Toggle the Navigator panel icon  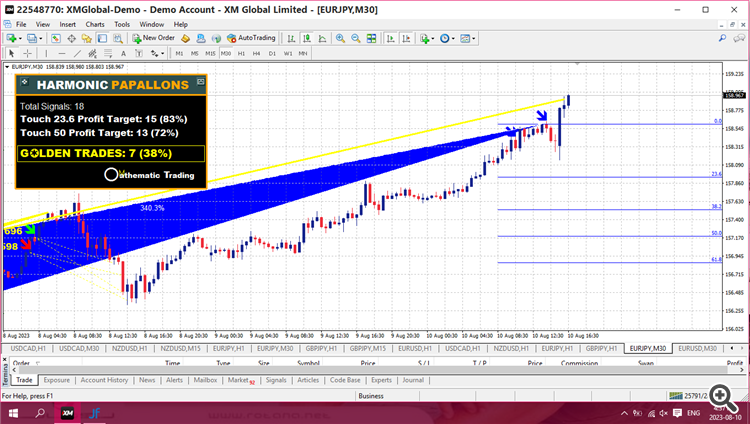tap(87, 38)
